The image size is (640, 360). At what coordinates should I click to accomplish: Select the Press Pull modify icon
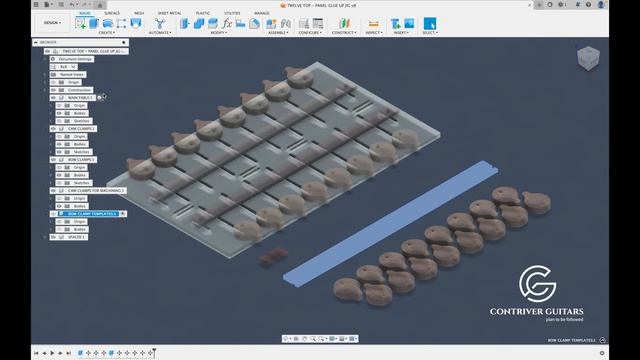[185, 23]
